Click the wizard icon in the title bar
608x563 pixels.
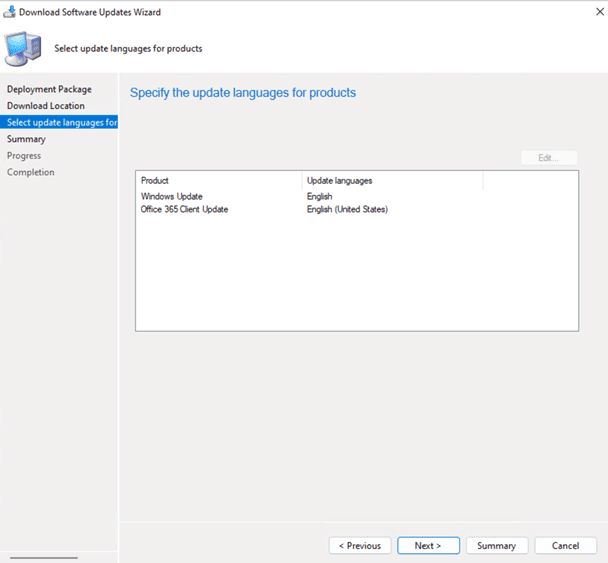pyautogui.click(x=10, y=12)
